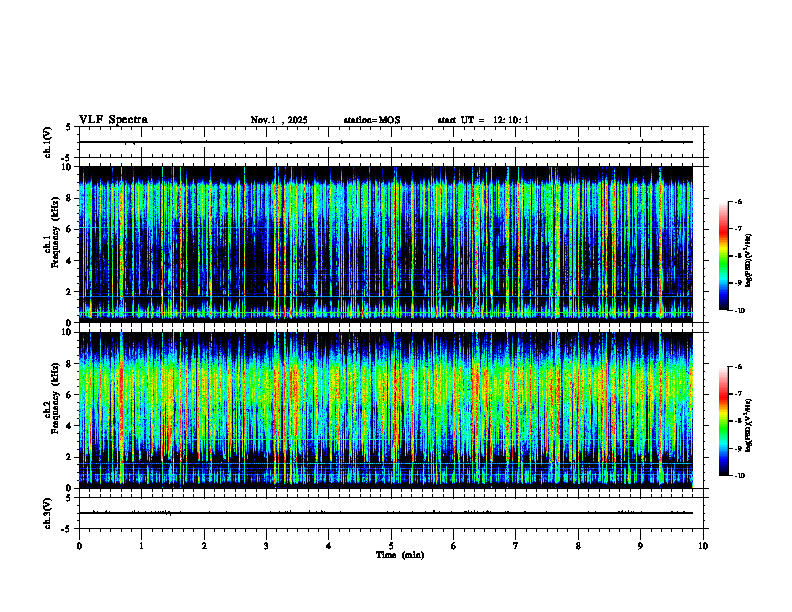
Task: Click time axis tick label "8"
Action: point(578,546)
